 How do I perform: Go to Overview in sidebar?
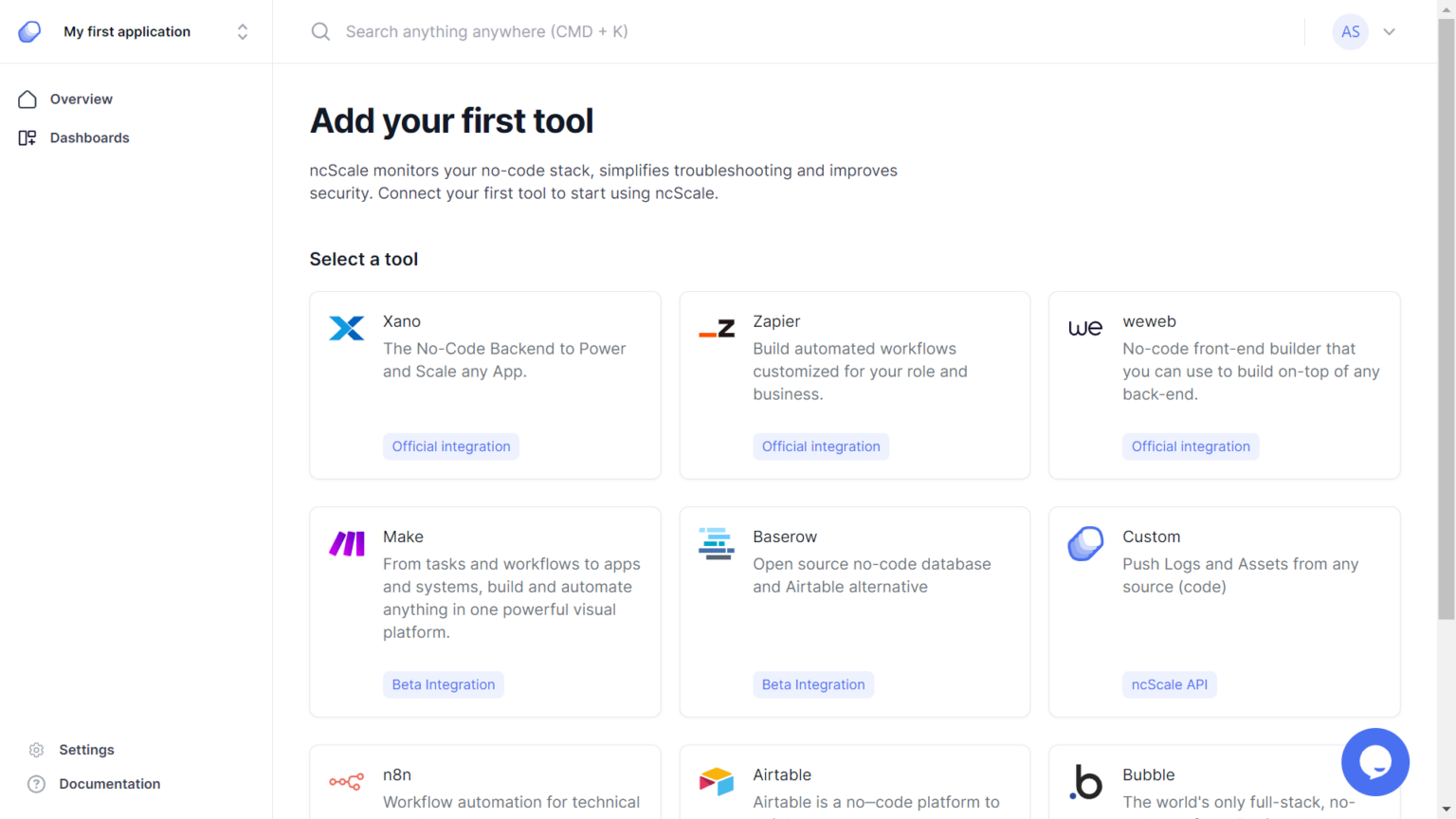(81, 100)
